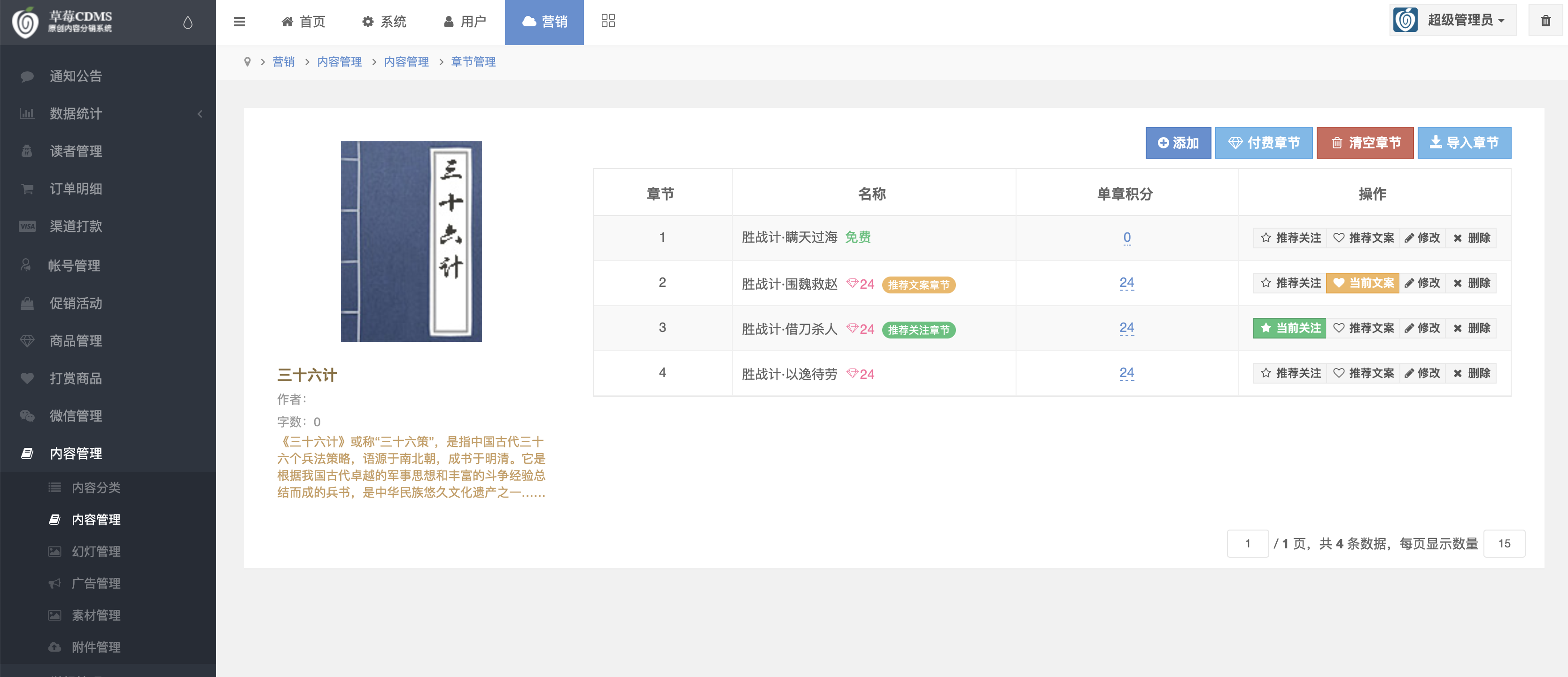Toggle 当前文案 for chapter 围魏救赵
Viewport: 1568px width, 677px height.
click(1363, 283)
